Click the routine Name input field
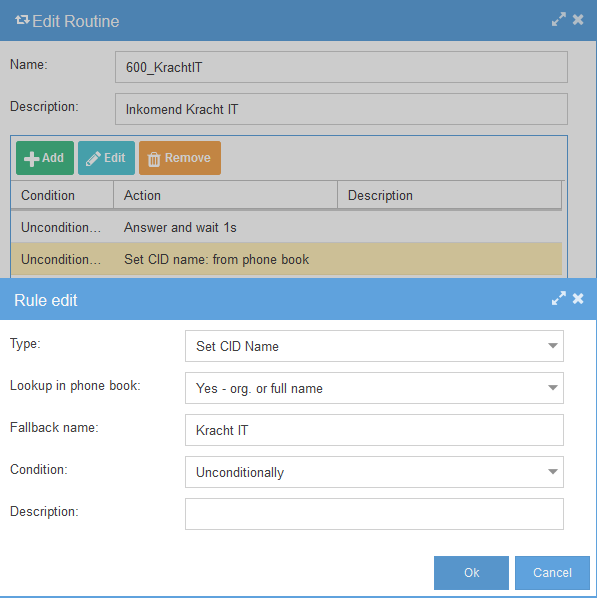Image resolution: width=597 pixels, height=598 pixels. (341, 67)
